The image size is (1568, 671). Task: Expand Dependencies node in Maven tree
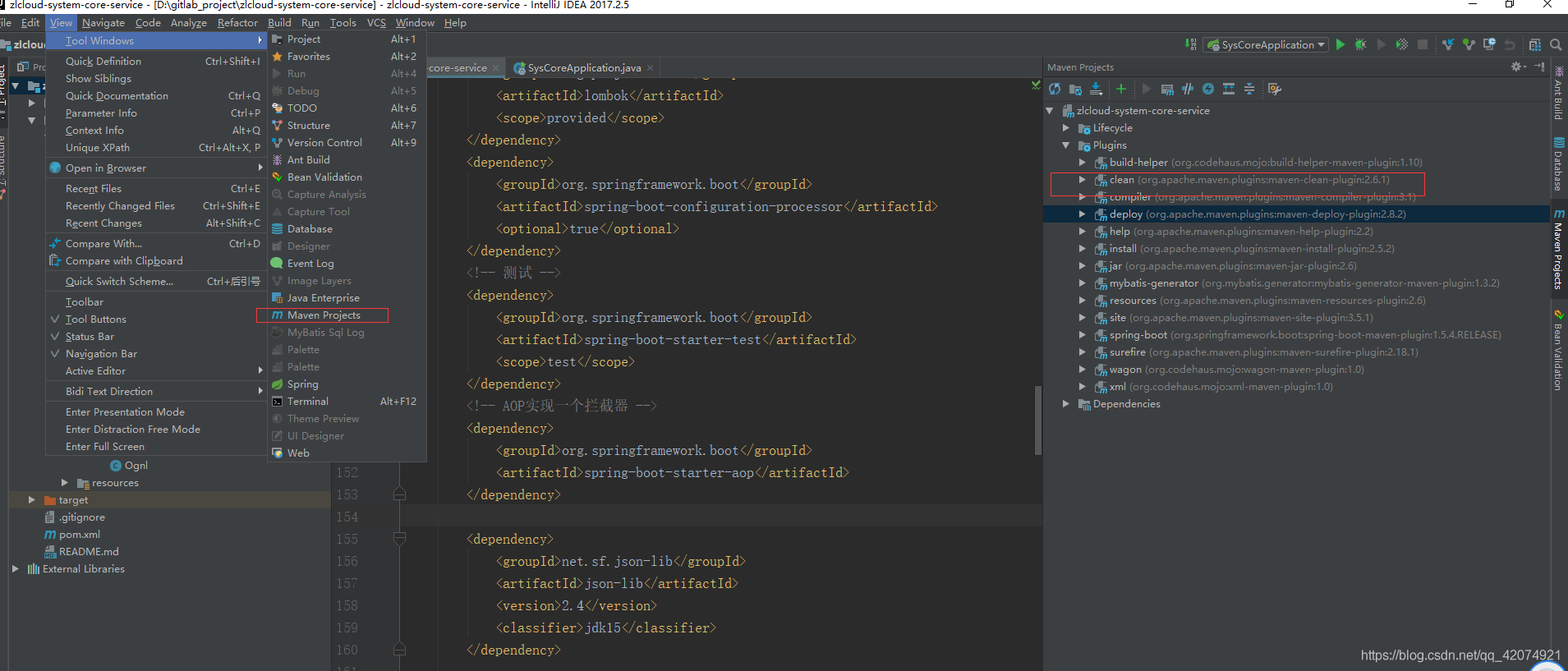[x=1066, y=403]
